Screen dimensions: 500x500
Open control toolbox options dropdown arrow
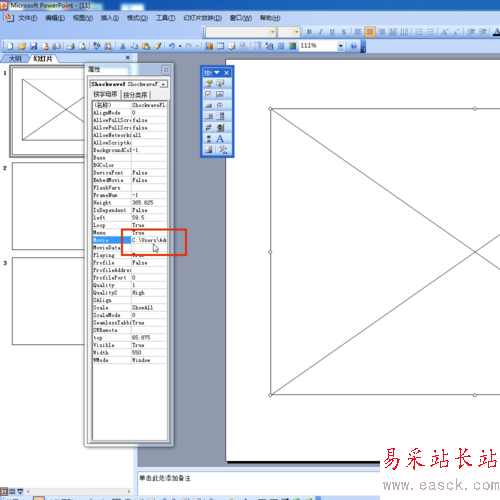pyautogui.click(x=217, y=72)
